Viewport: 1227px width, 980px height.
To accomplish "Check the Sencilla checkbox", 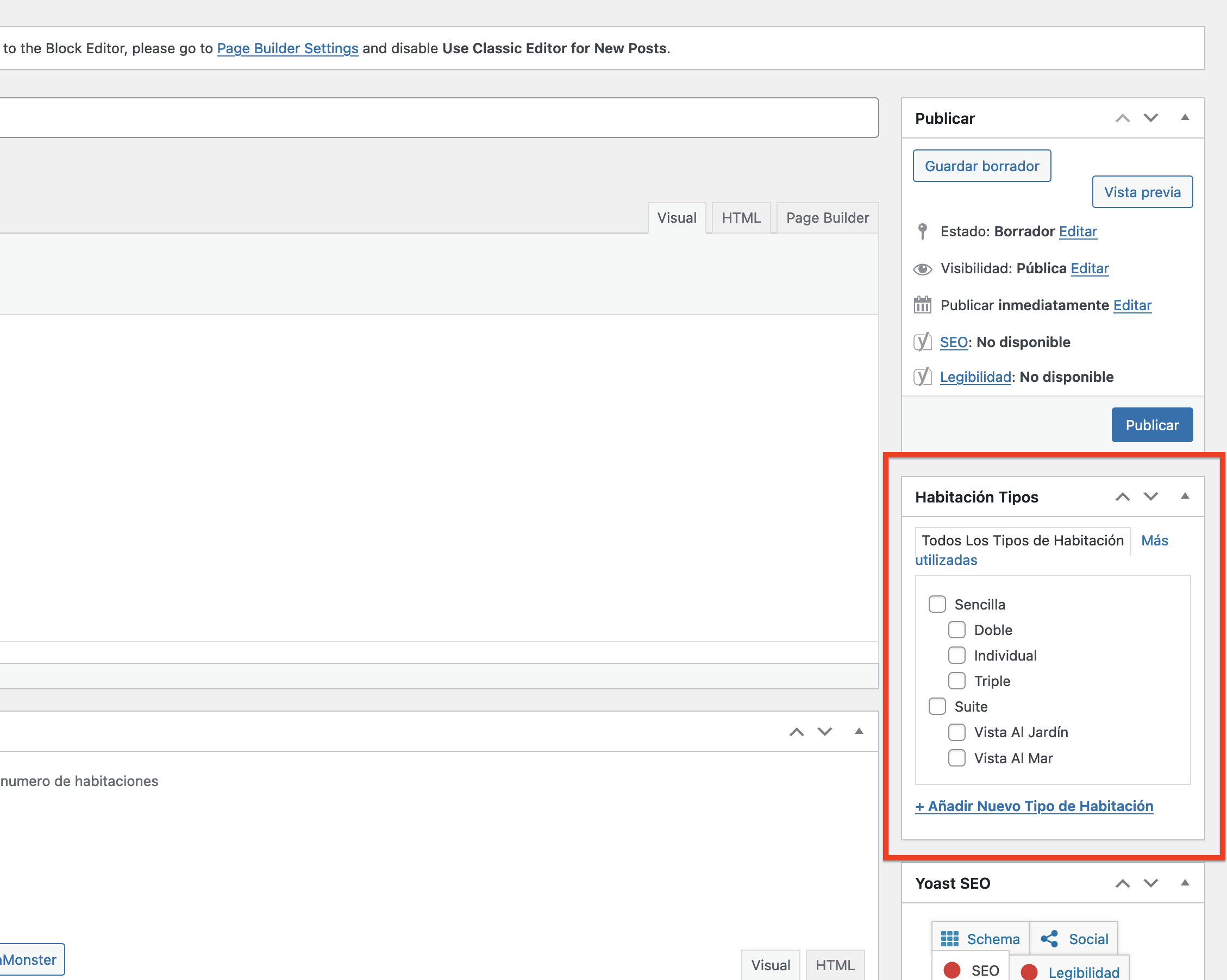I will point(937,604).
